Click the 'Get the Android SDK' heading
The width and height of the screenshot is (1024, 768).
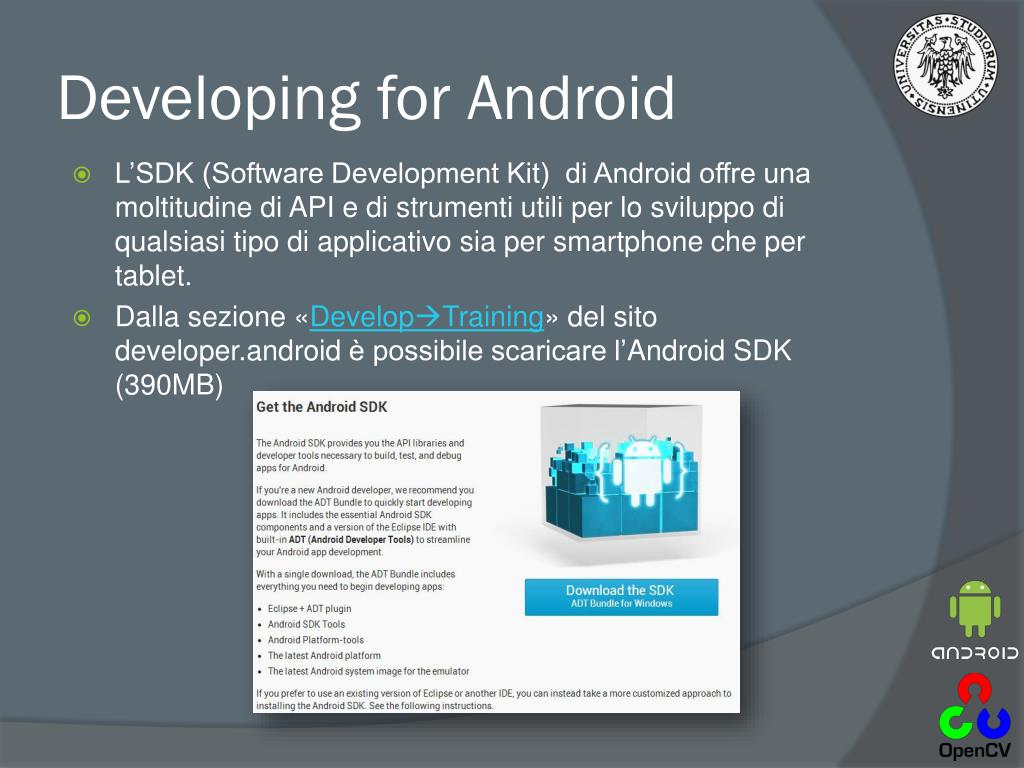pyautogui.click(x=321, y=407)
